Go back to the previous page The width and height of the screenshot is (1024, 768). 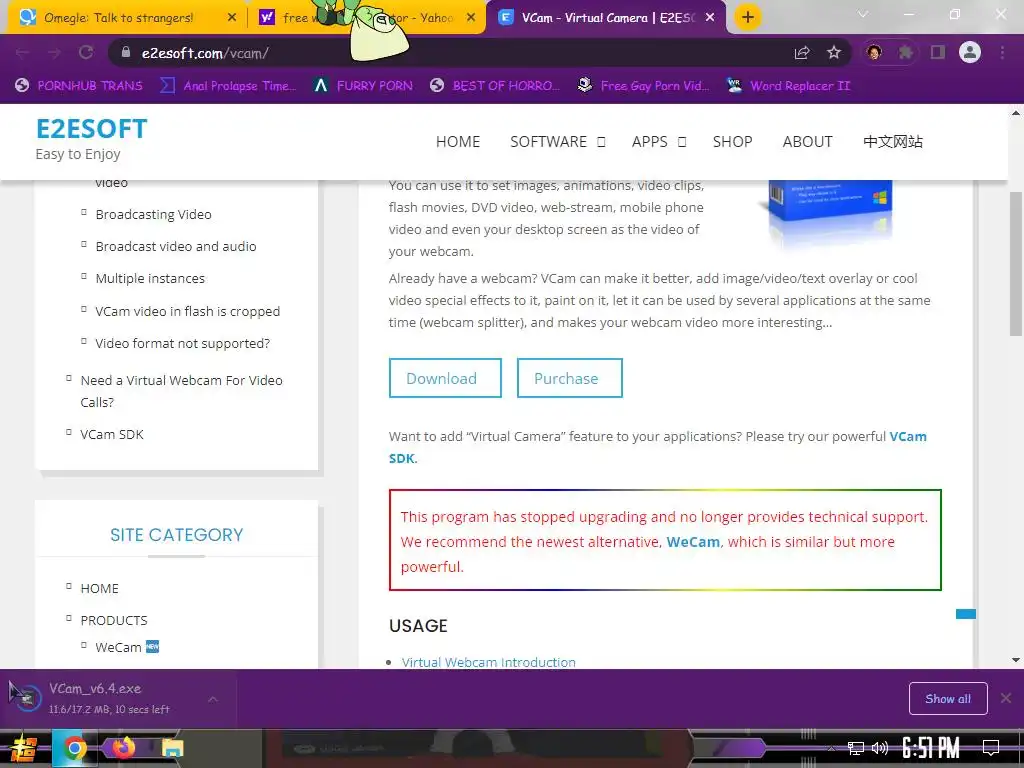point(23,53)
